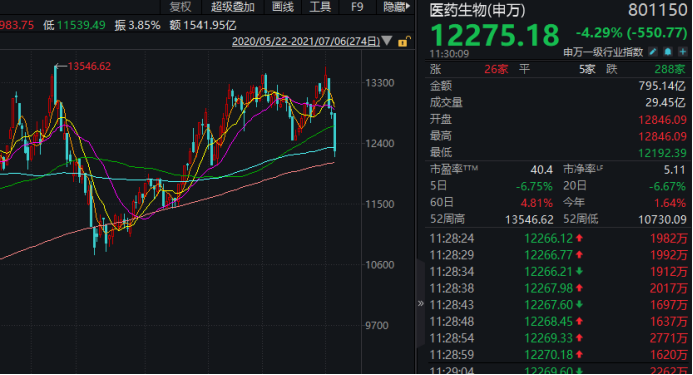Image resolution: width=693 pixels, height=375 pixels.
Task: Click the F9 button
Action: (x=357, y=7)
